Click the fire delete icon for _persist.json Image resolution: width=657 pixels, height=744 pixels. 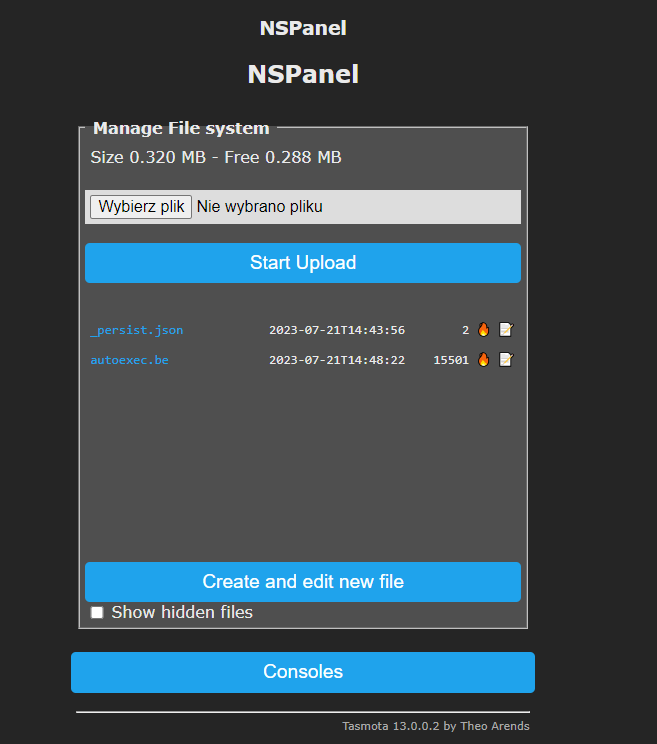coord(484,330)
